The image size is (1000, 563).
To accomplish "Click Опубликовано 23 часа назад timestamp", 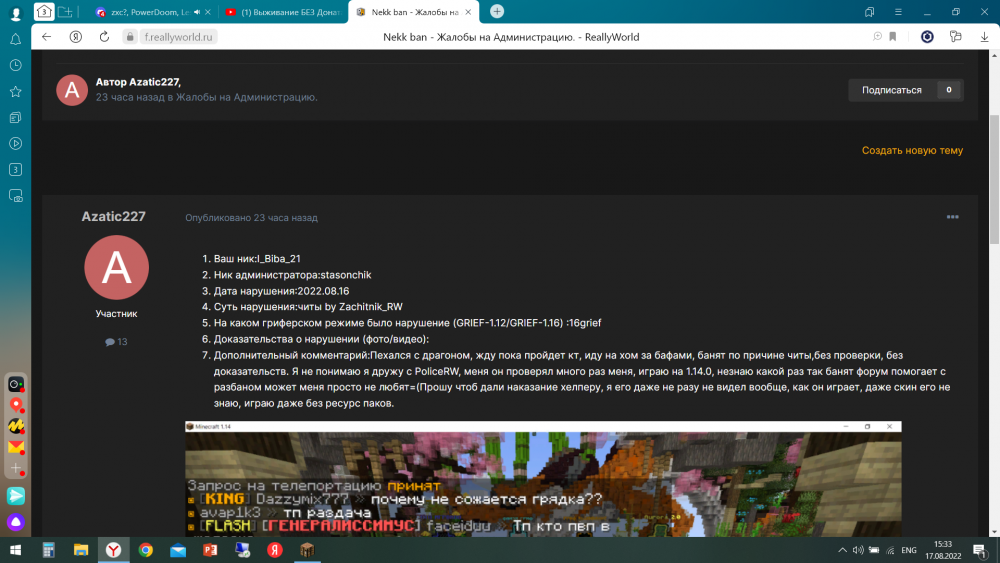I will pyautogui.click(x=251, y=218).
